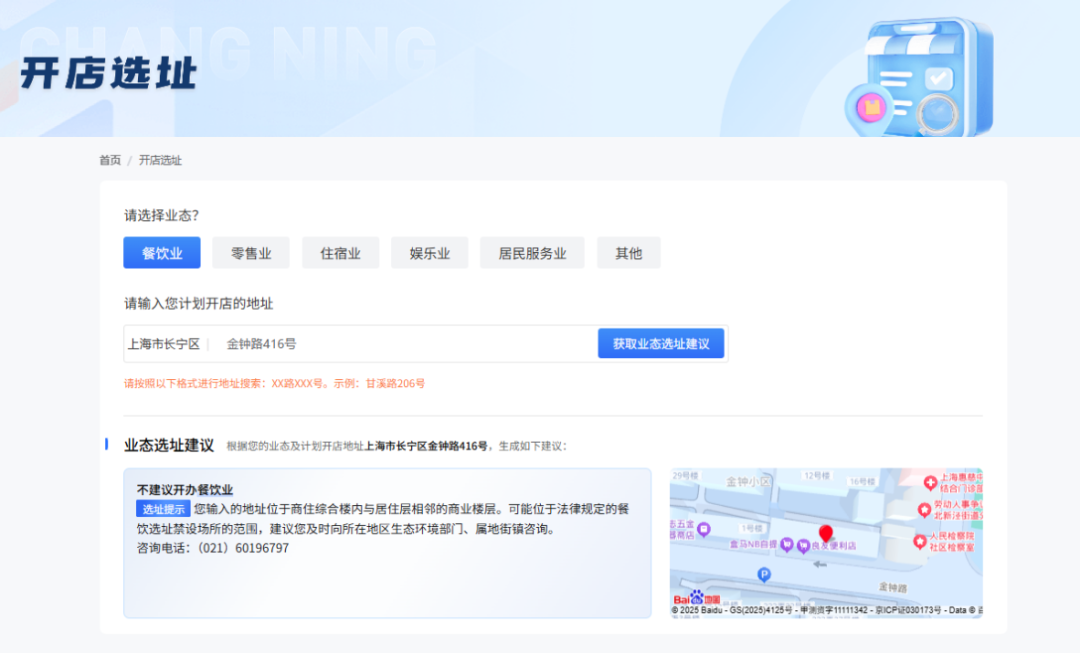Open the 首页 breadcrumb link
This screenshot has width=1080, height=653.
[x=109, y=160]
